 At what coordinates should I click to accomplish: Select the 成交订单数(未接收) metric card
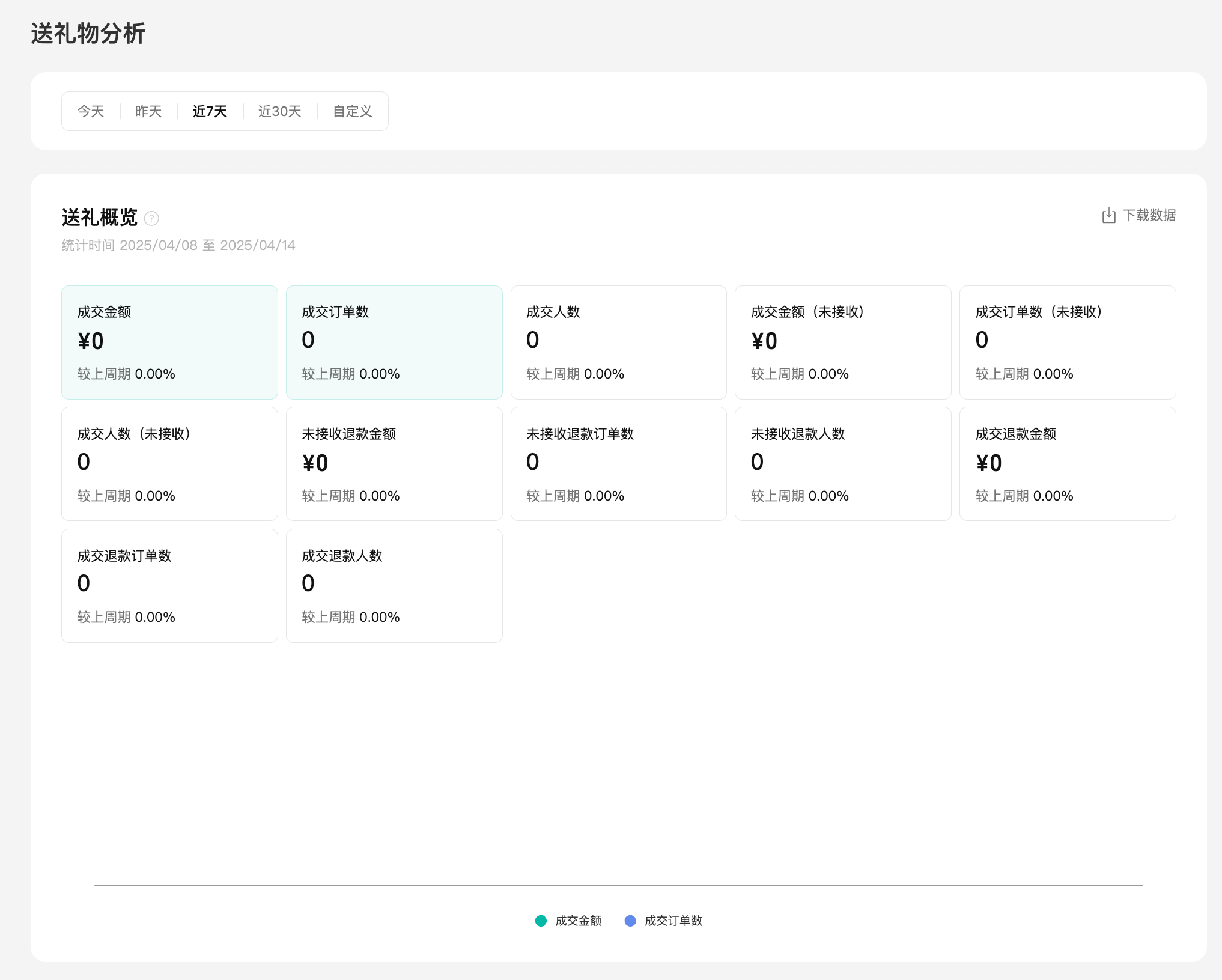(1067, 342)
